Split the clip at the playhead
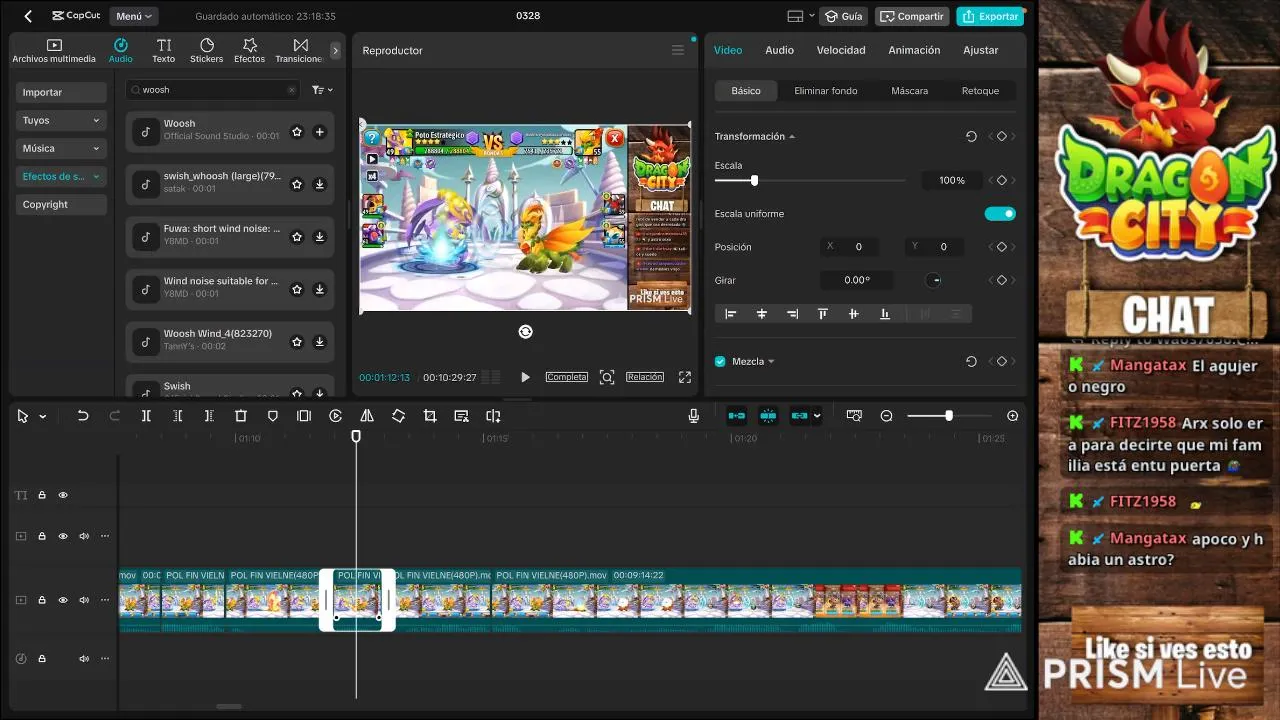This screenshot has width=1280, height=720. point(146,416)
